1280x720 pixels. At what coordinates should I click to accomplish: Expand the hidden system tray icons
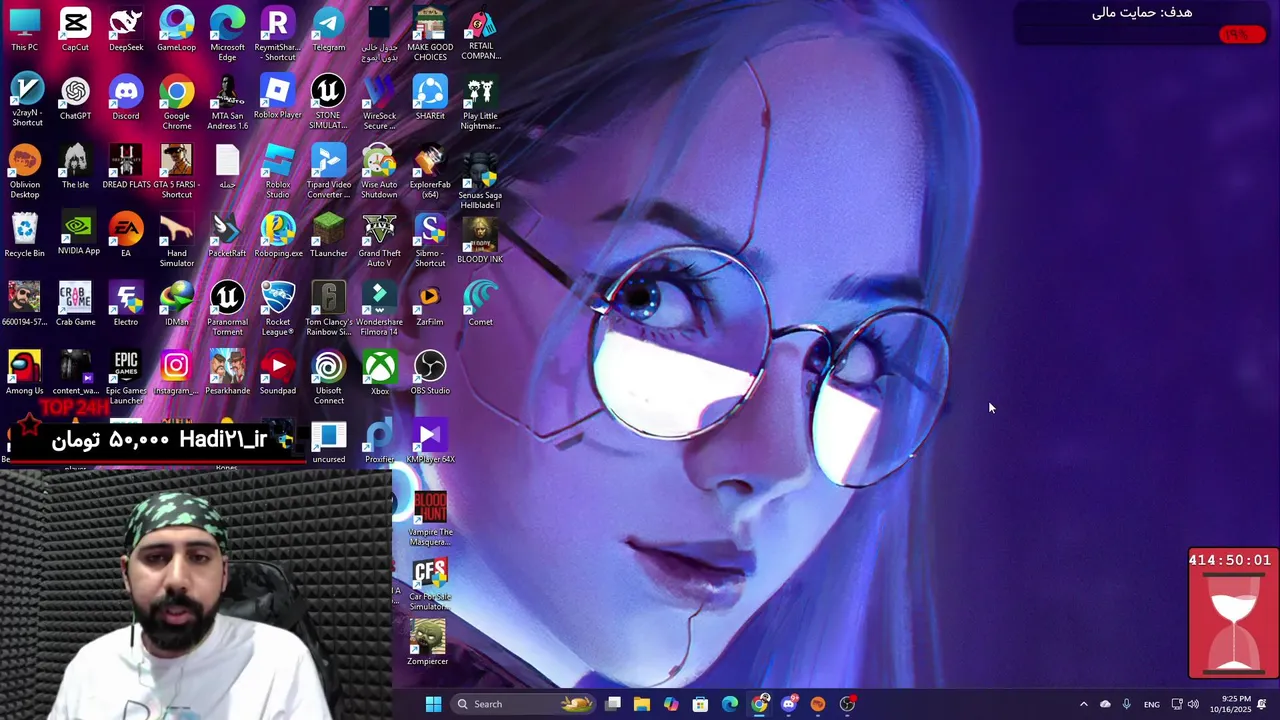tap(1083, 704)
